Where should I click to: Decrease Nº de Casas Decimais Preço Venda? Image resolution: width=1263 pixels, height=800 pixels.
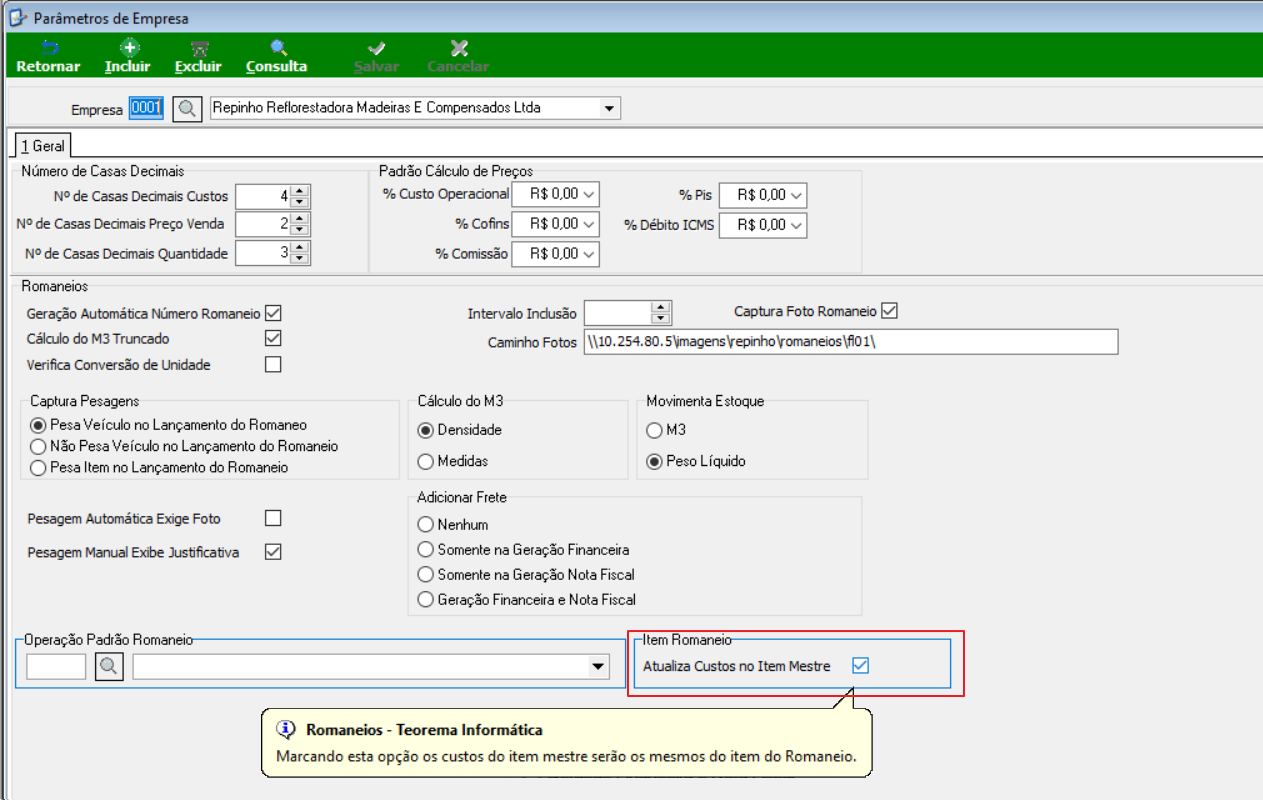pos(301,230)
